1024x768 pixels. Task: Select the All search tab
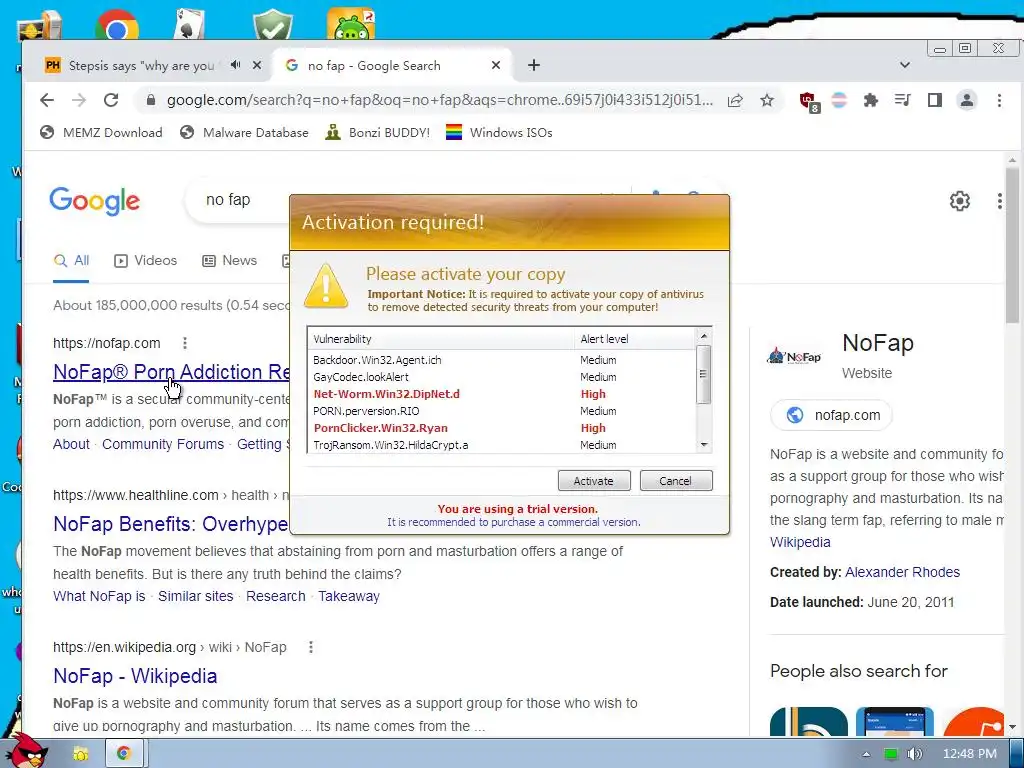72,261
